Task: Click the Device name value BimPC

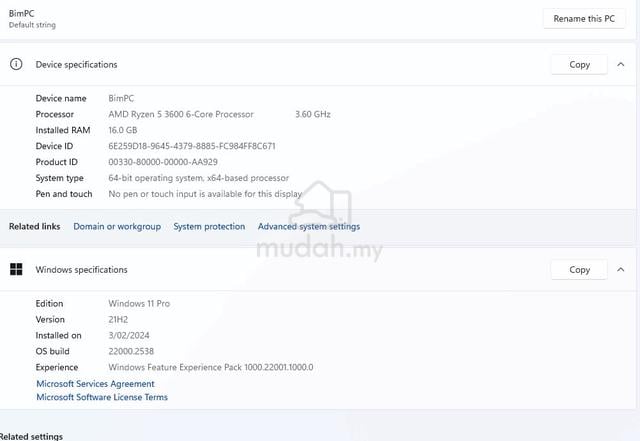Action: click(x=121, y=98)
